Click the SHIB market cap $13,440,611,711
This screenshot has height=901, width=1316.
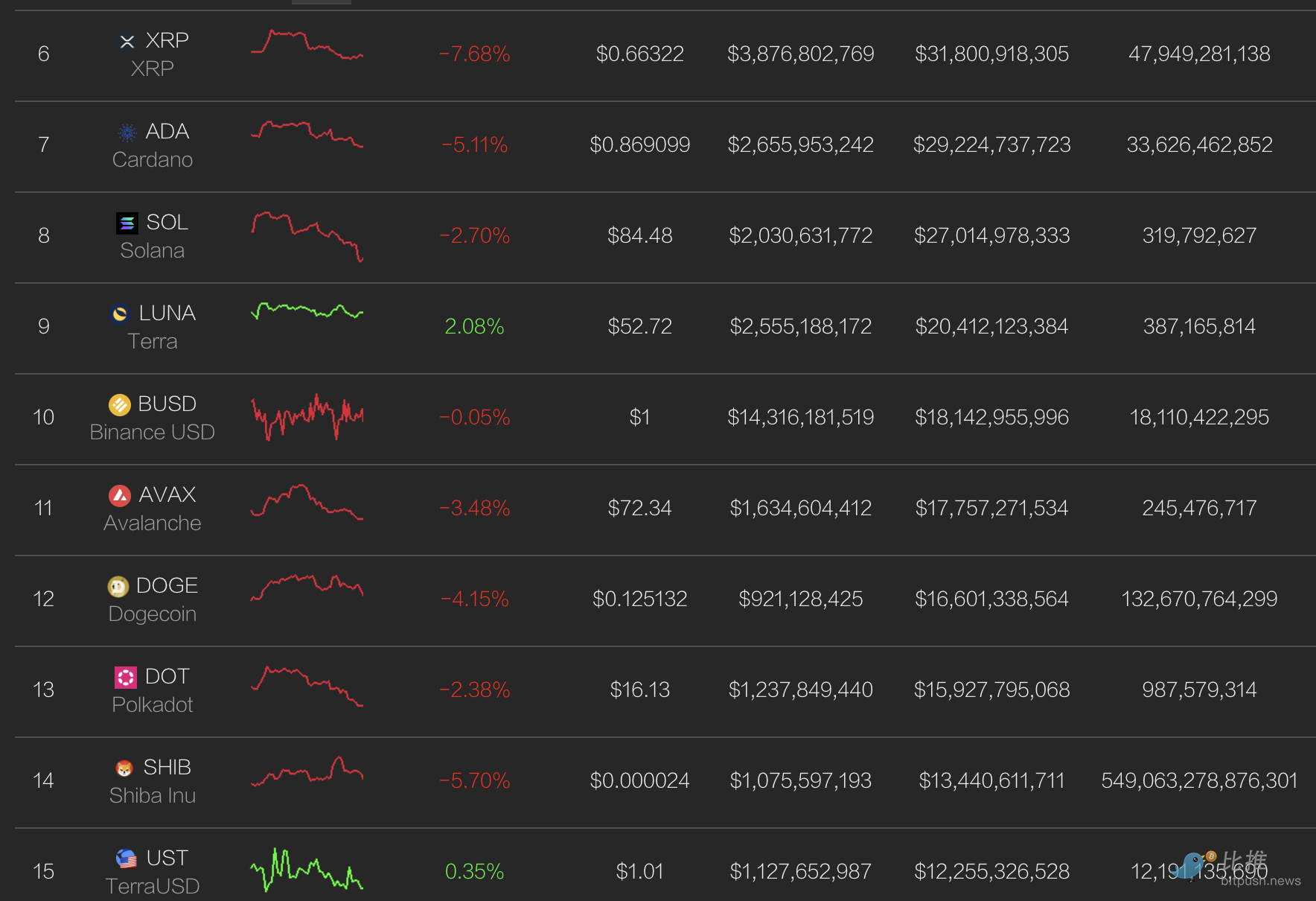(x=992, y=781)
